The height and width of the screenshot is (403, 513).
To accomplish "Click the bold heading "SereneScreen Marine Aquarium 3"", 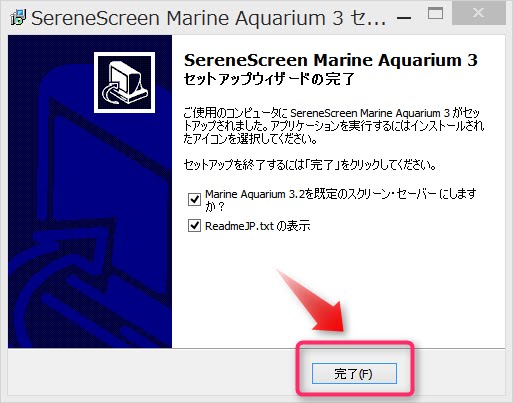I will [331, 60].
